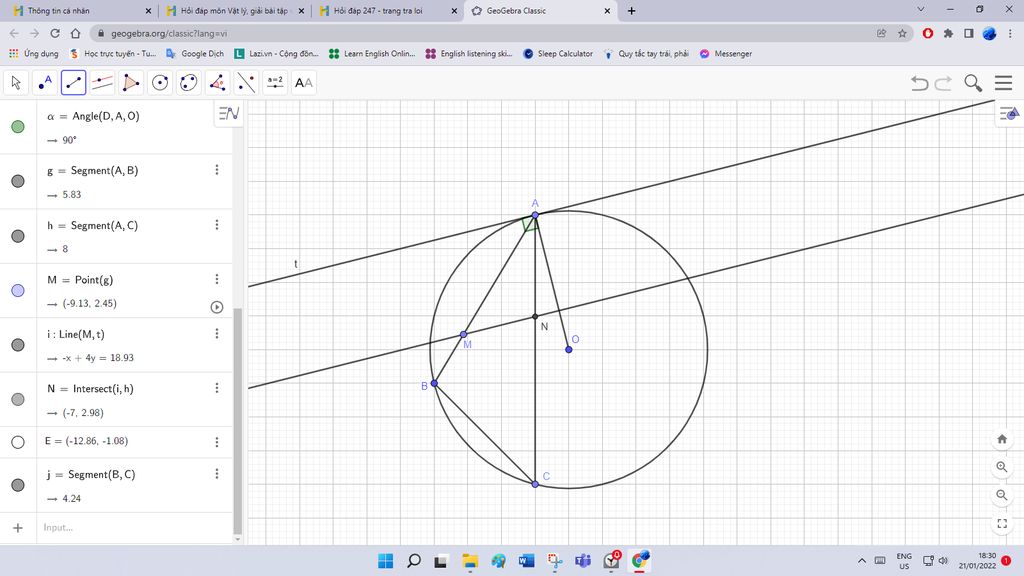Open options menu for Segment(B, C)
The height and width of the screenshot is (576, 1024).
(217, 473)
